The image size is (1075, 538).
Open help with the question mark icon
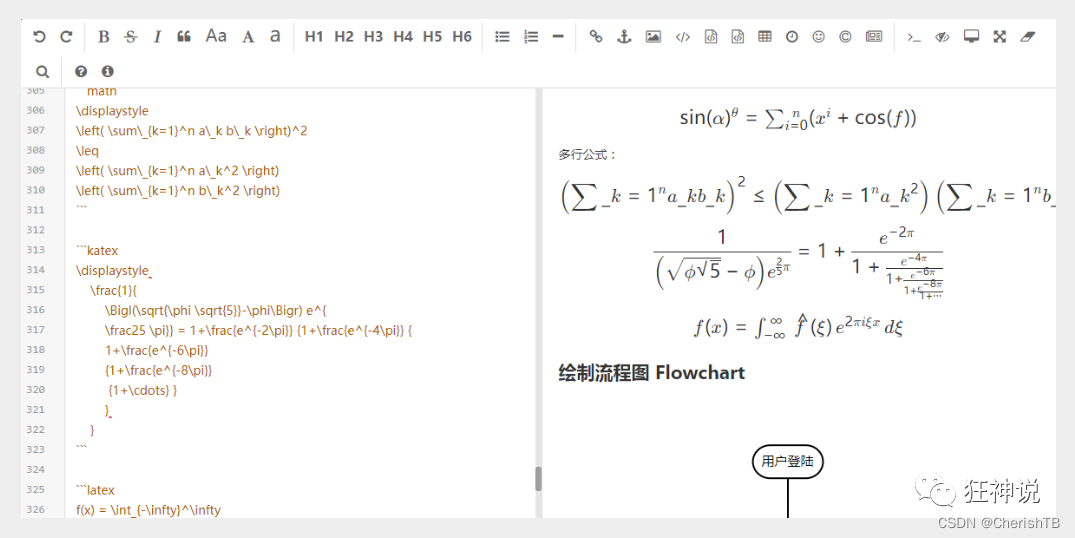[81, 71]
